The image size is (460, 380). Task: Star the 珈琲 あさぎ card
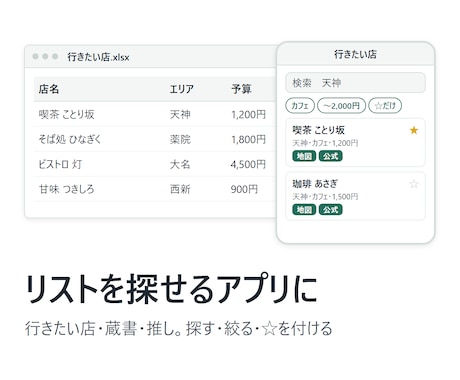click(414, 184)
